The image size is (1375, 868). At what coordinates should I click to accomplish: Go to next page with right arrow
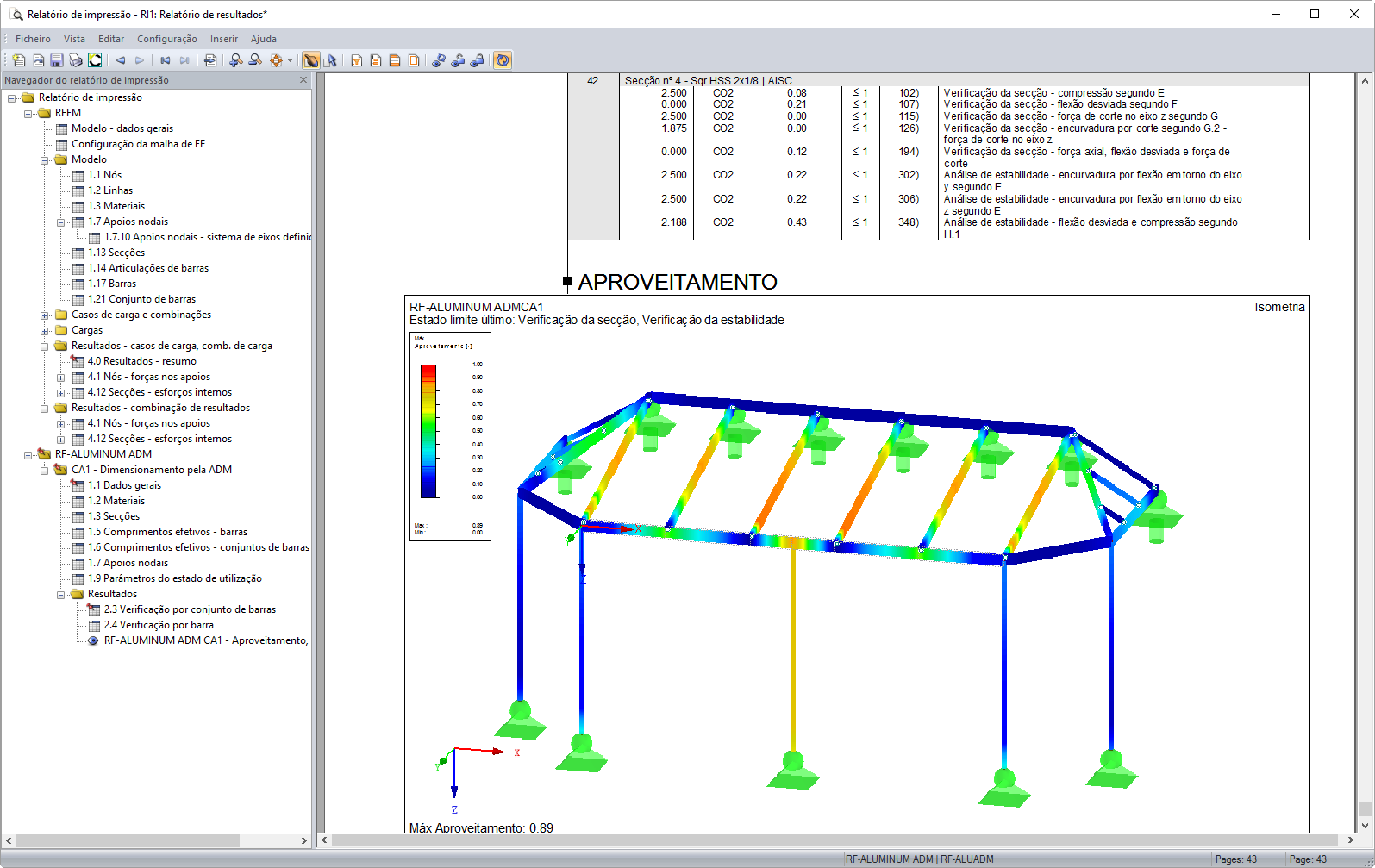pos(140,60)
